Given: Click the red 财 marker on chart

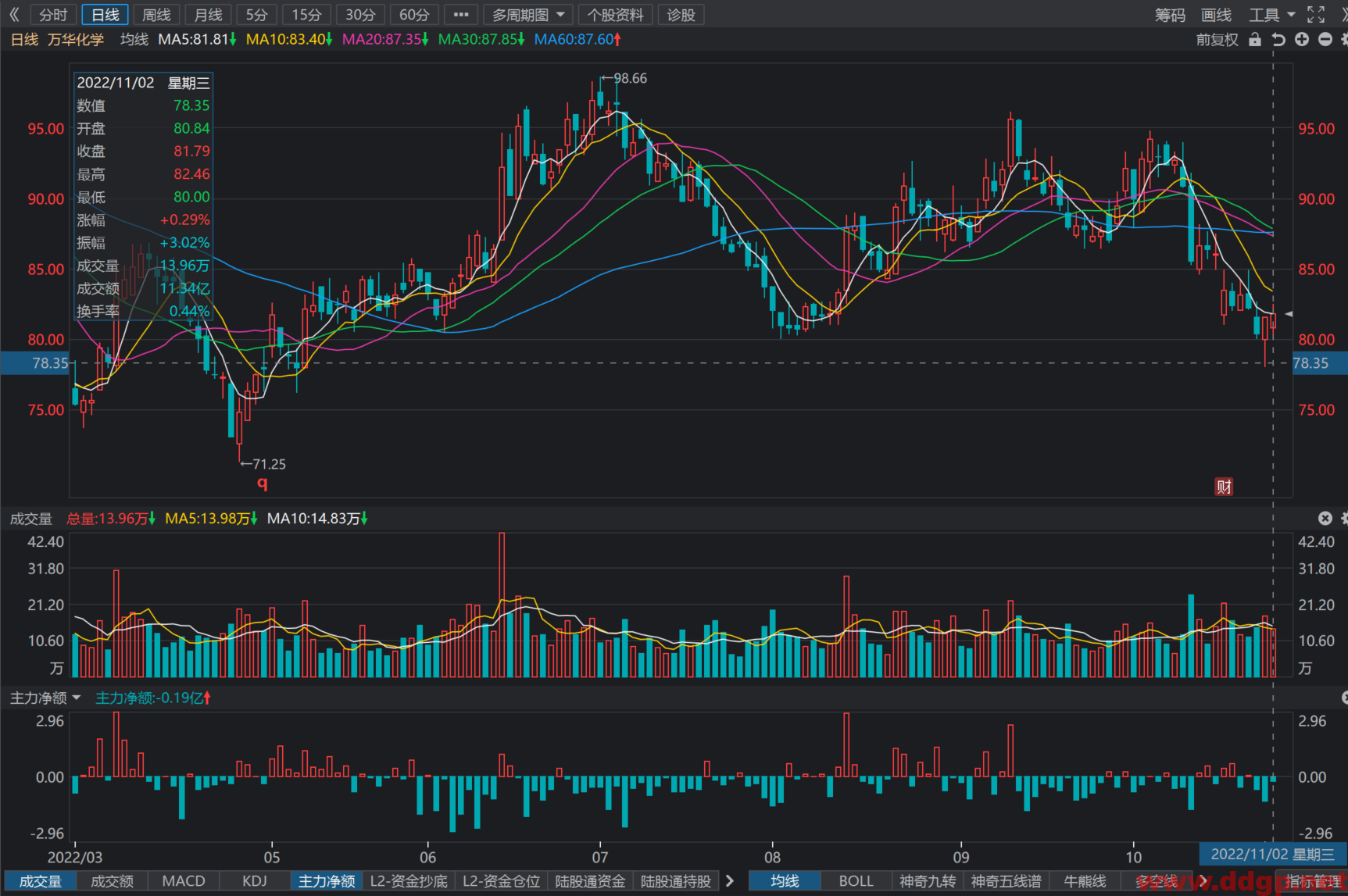Looking at the screenshot, I should coord(1224,487).
